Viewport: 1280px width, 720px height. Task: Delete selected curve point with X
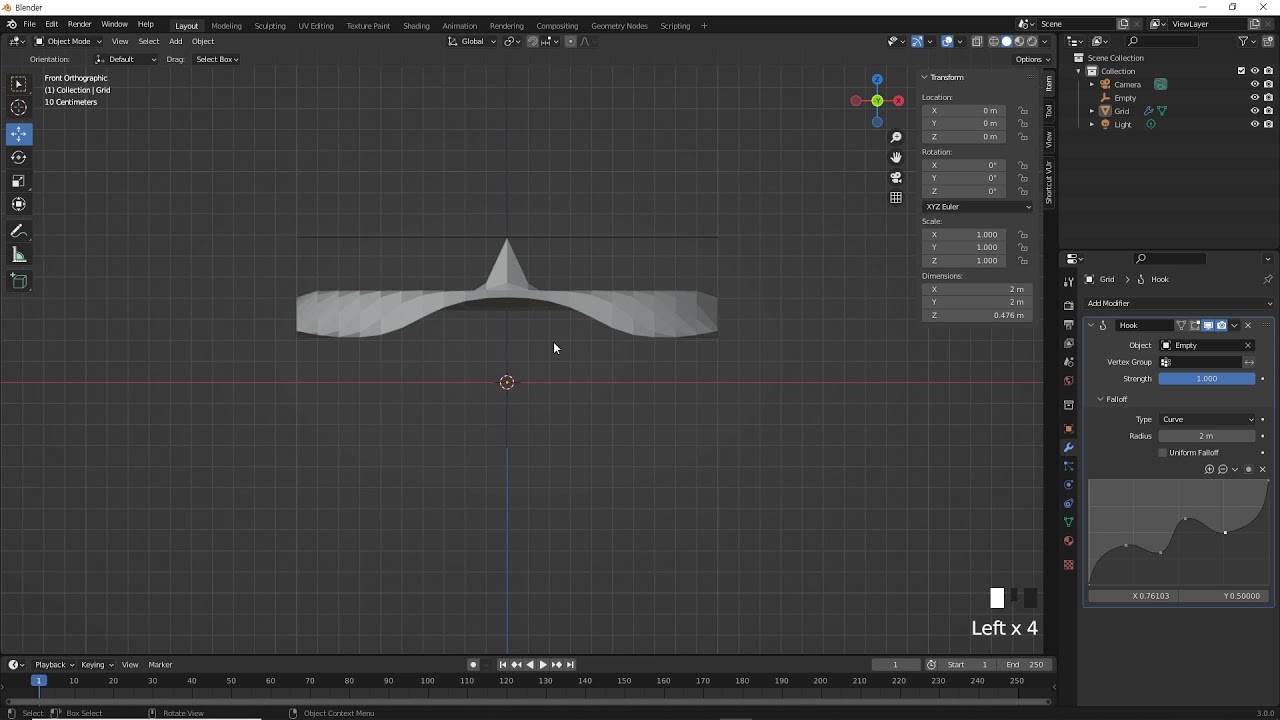[1262, 469]
